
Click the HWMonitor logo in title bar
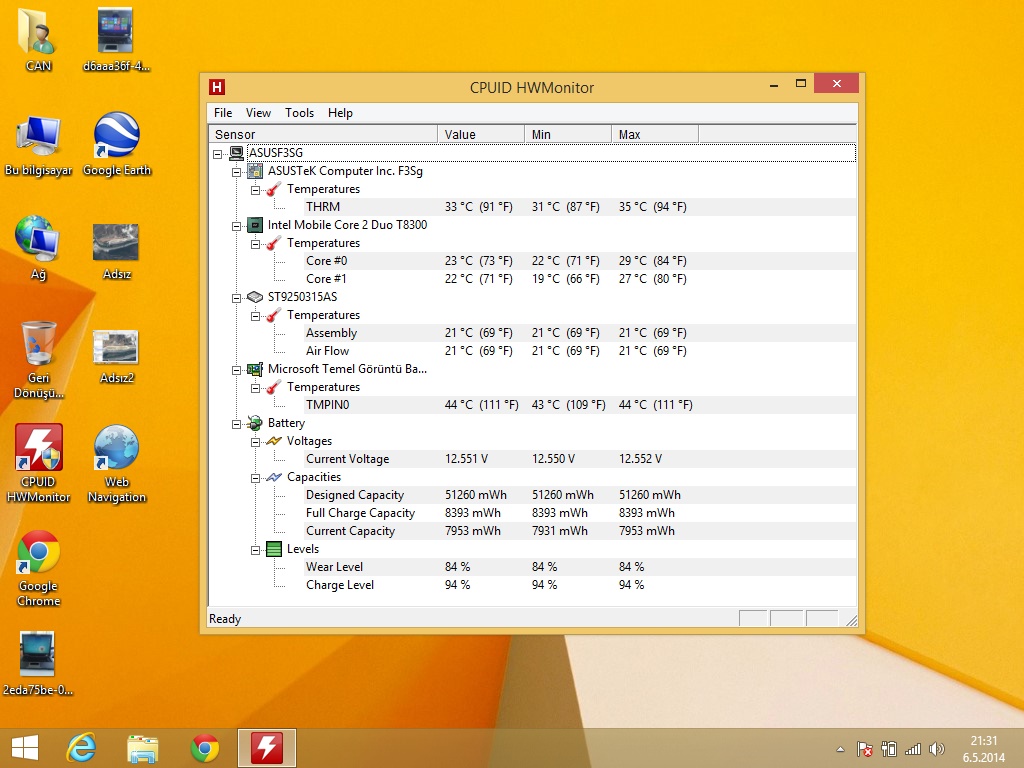pyautogui.click(x=217, y=87)
